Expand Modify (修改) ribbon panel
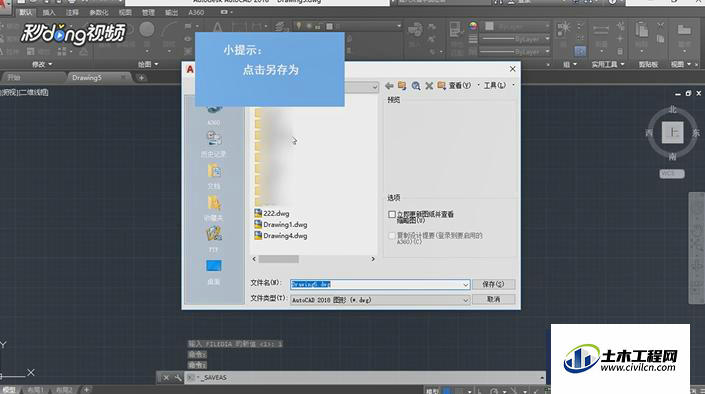 (x=42, y=64)
